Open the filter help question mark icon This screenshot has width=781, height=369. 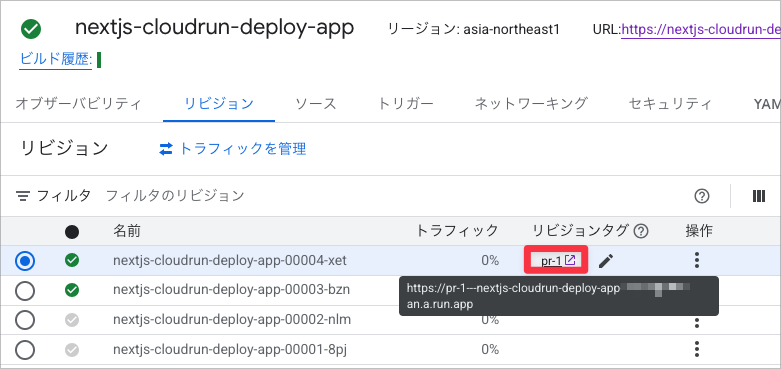pyautogui.click(x=701, y=196)
